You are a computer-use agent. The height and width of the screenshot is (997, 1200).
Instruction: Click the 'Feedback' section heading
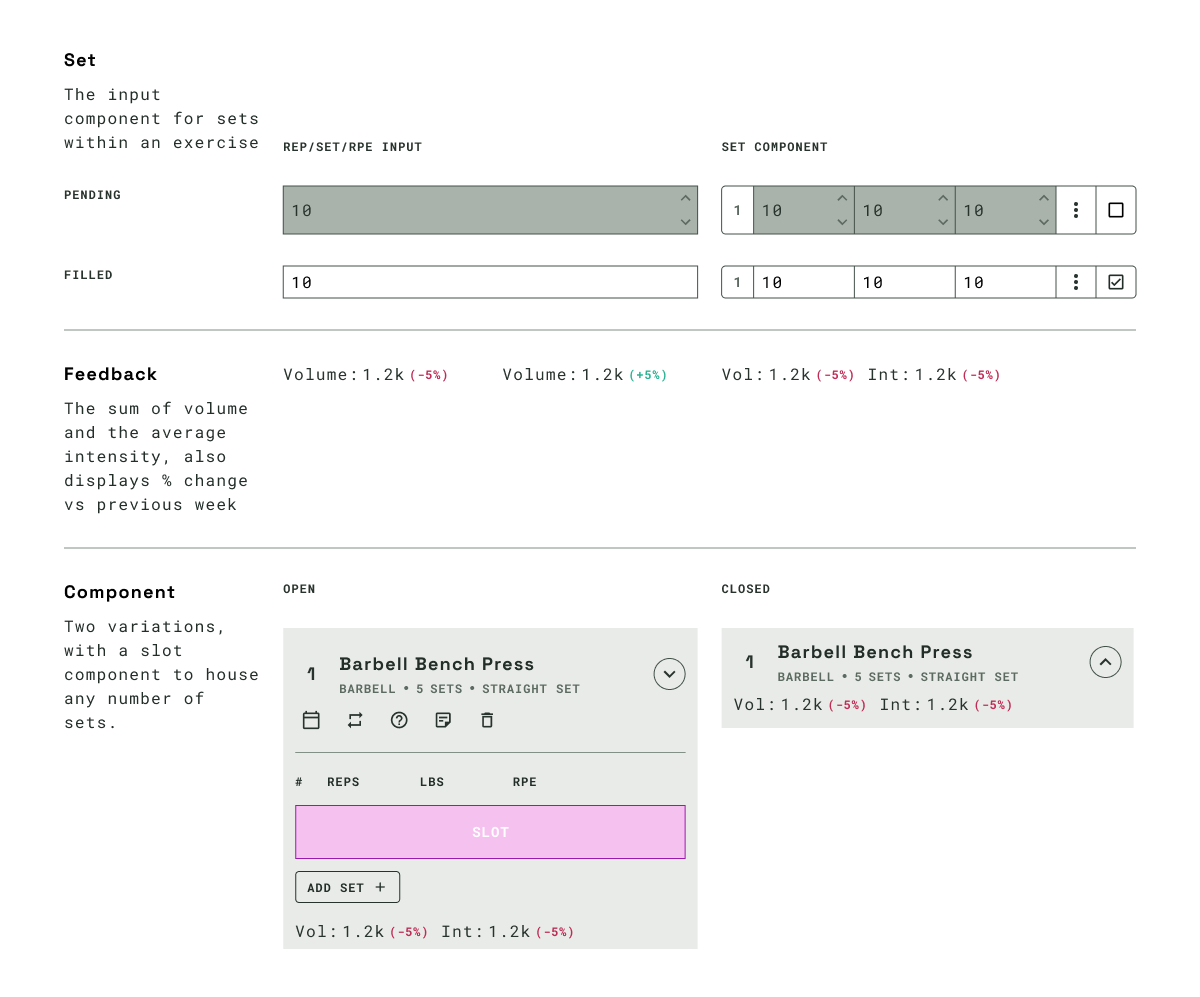tap(111, 374)
